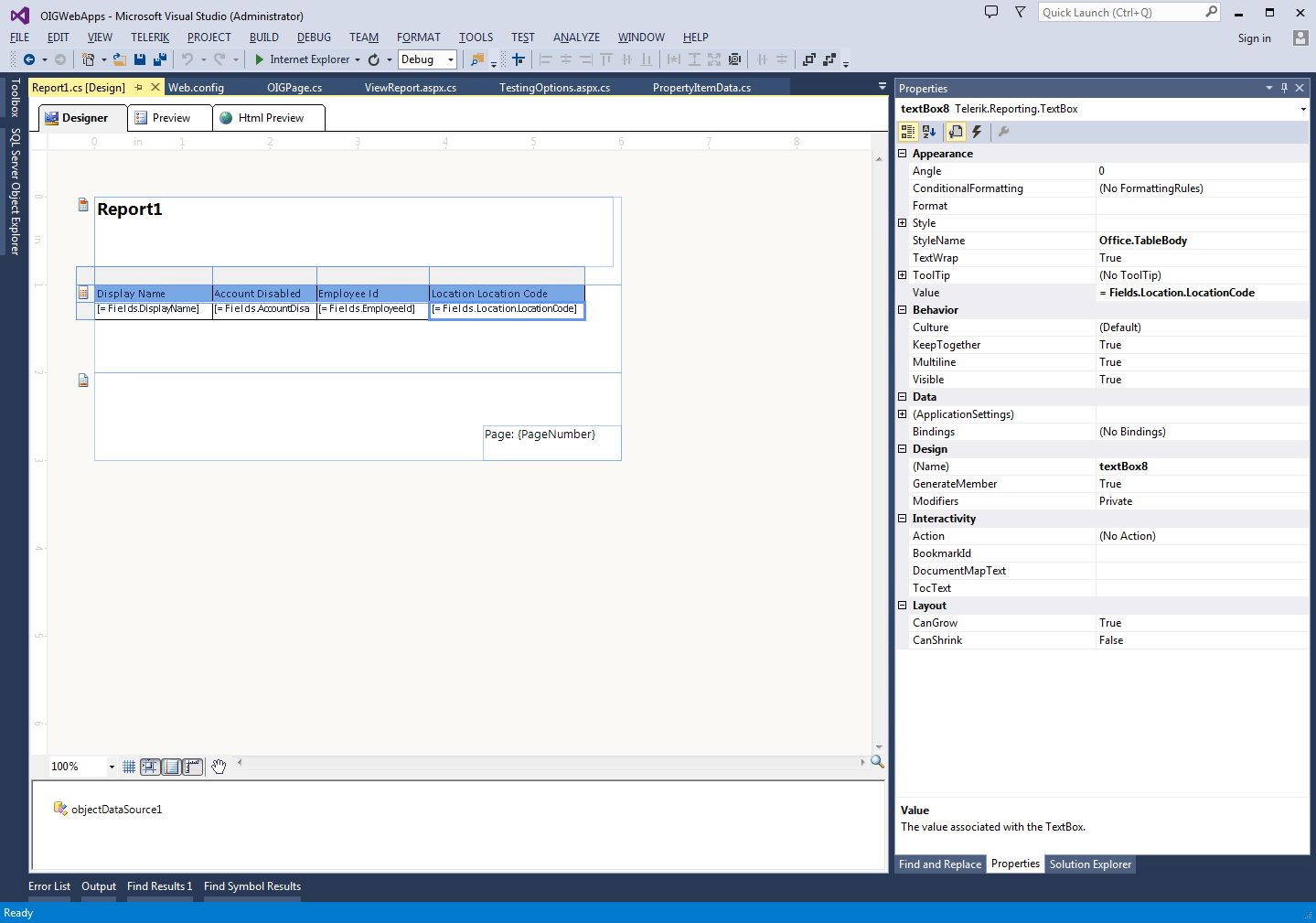Toggle the Categorized view in Properties
The height and width of the screenshot is (923, 1316).
tap(907, 132)
